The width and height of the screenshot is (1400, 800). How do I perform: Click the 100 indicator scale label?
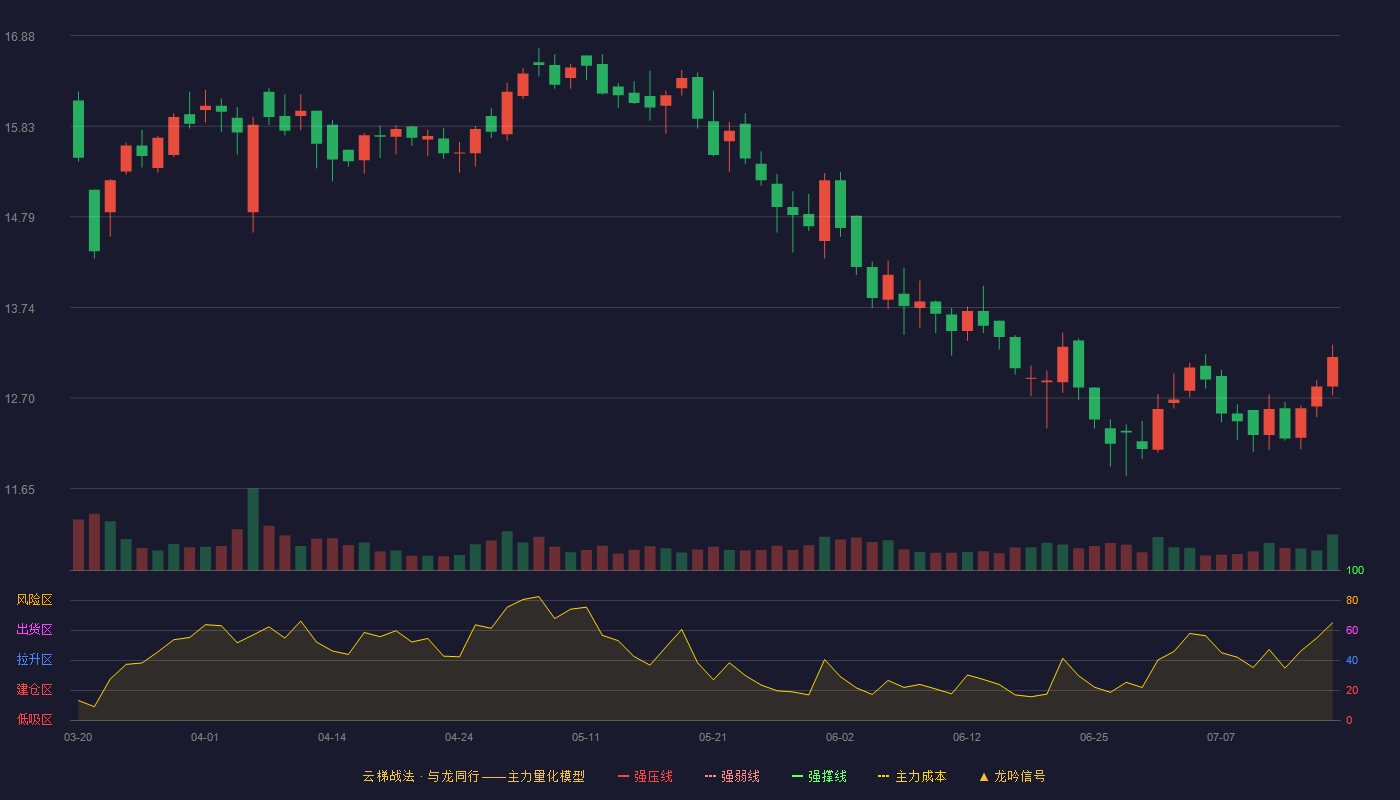pos(1355,570)
